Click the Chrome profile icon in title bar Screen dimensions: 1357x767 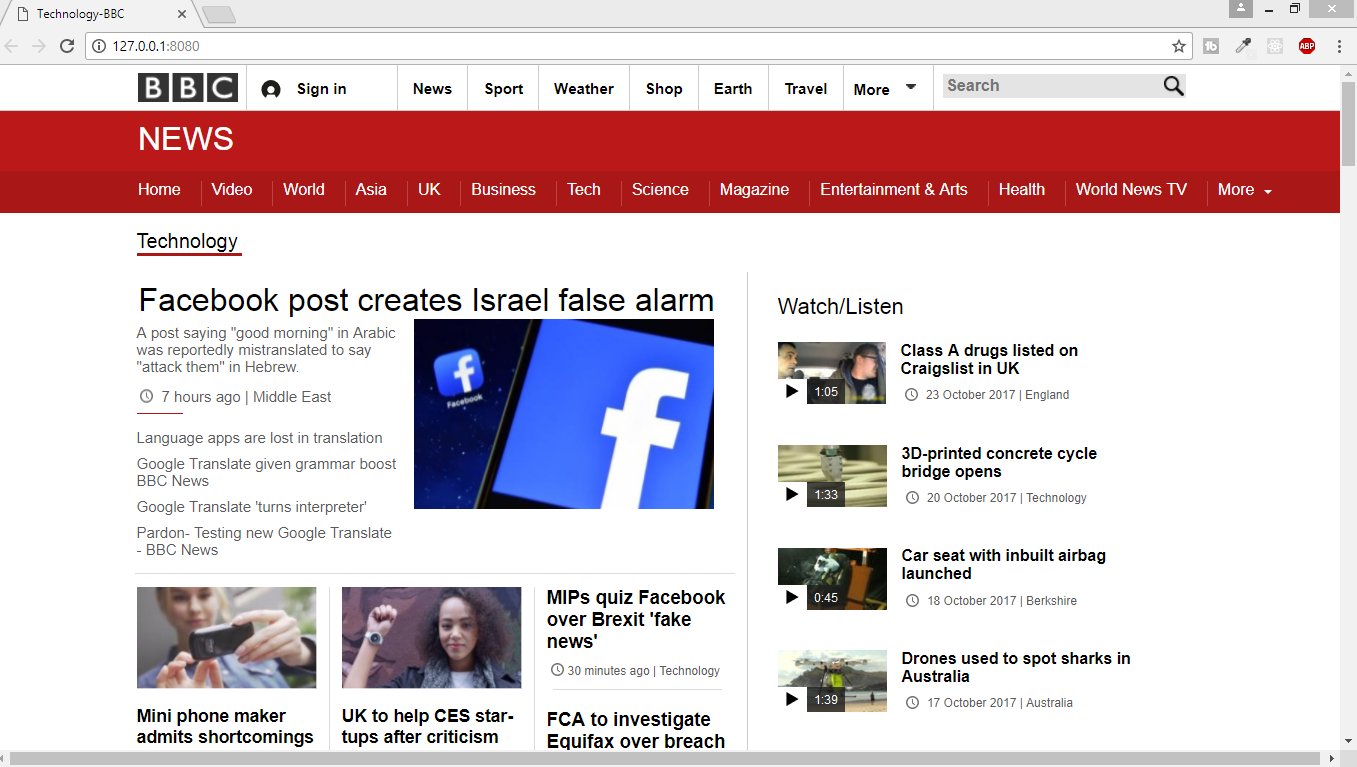tap(1241, 9)
